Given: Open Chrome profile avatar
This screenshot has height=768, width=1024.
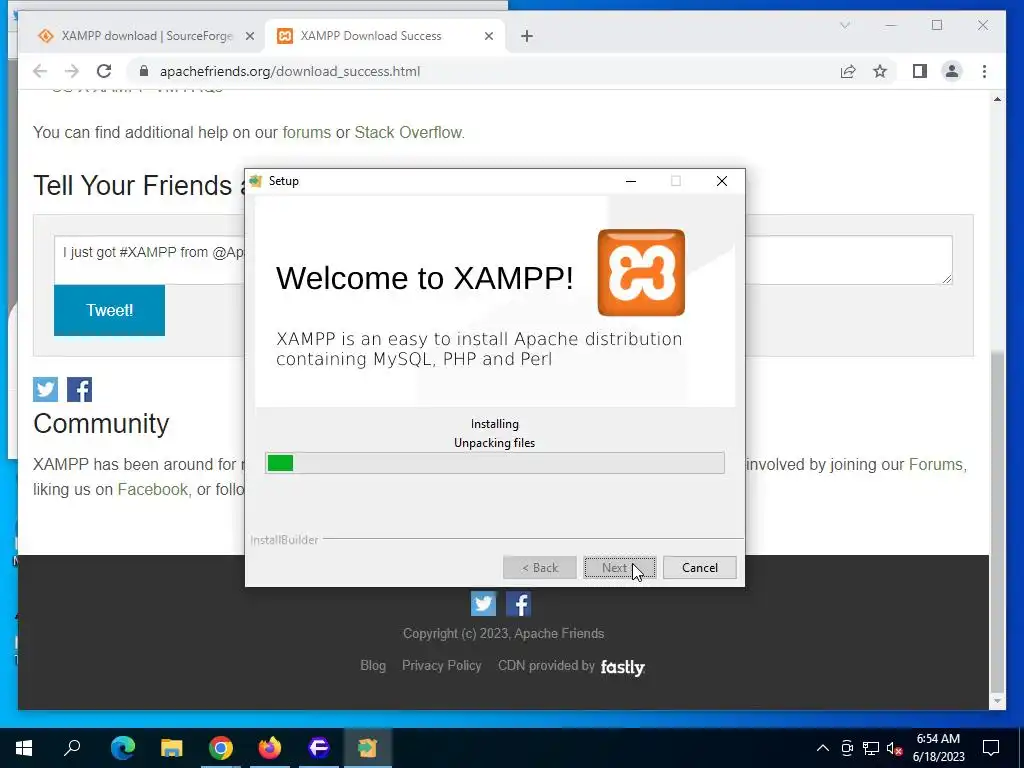Looking at the screenshot, I should pos(952,71).
